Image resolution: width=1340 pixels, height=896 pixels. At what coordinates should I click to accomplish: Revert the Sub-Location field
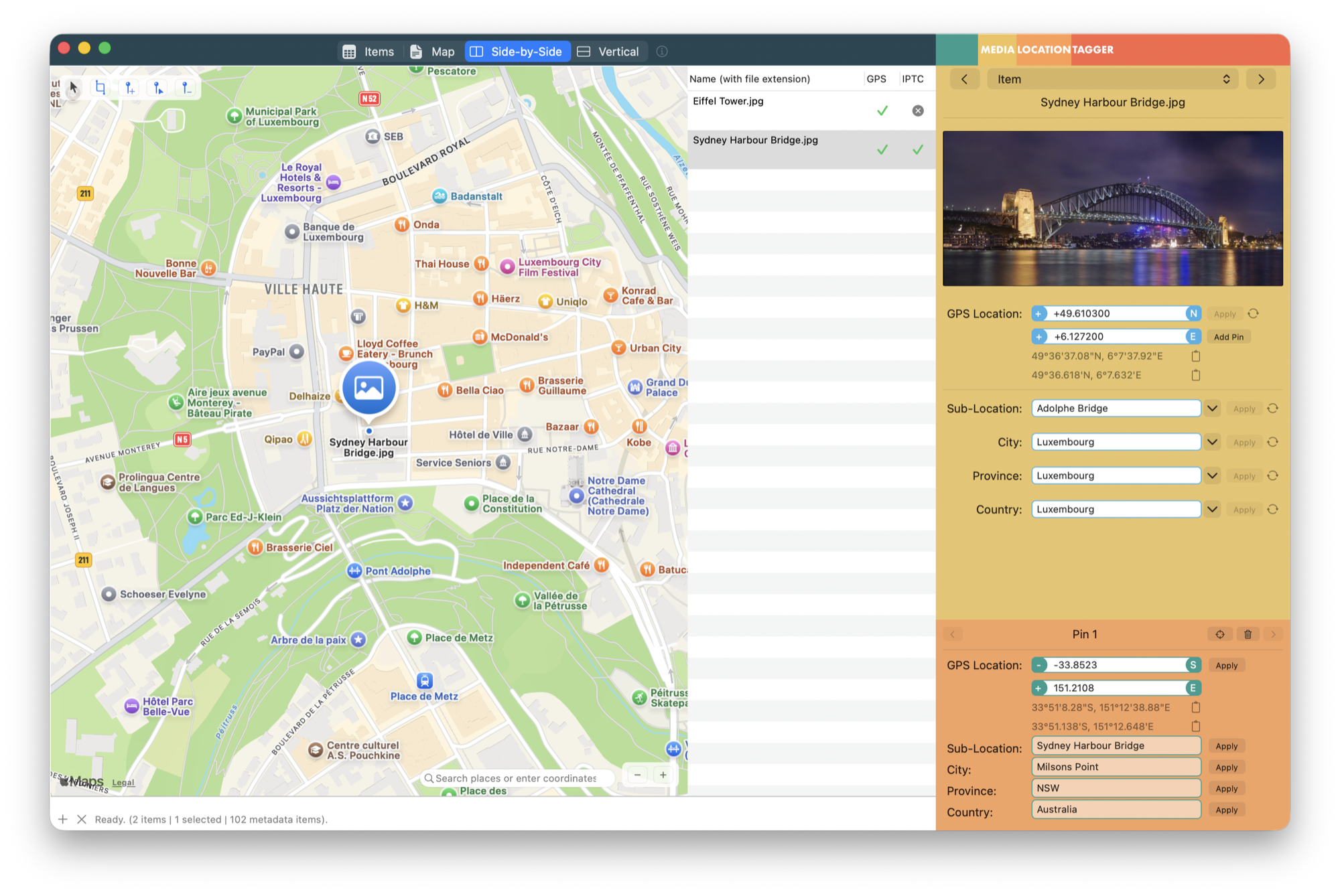(x=1273, y=408)
